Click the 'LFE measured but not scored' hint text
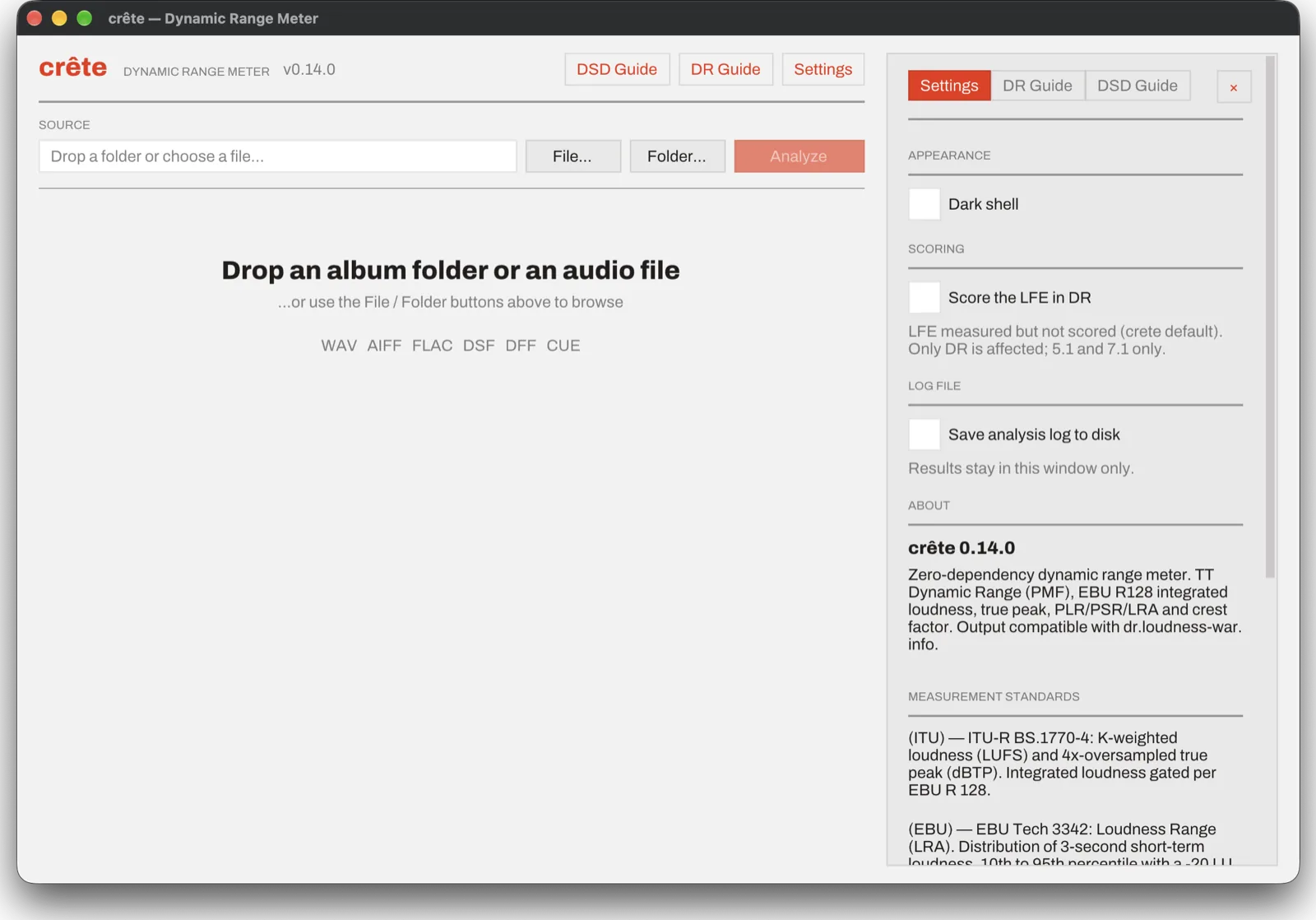1316x920 pixels. tap(1065, 340)
